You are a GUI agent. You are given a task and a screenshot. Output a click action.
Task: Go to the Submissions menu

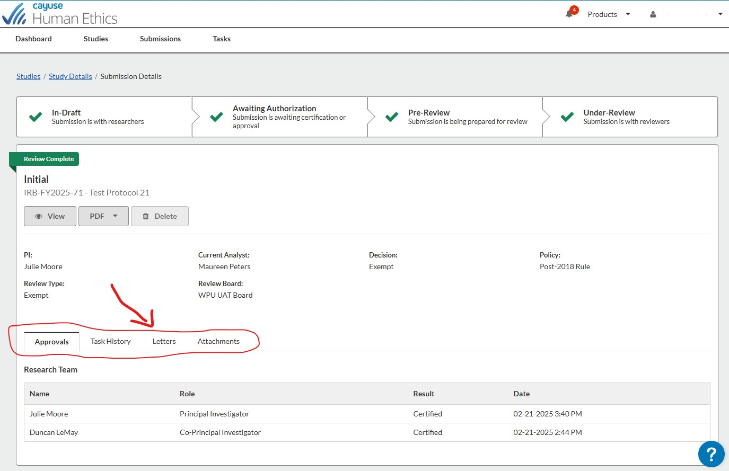(160, 39)
